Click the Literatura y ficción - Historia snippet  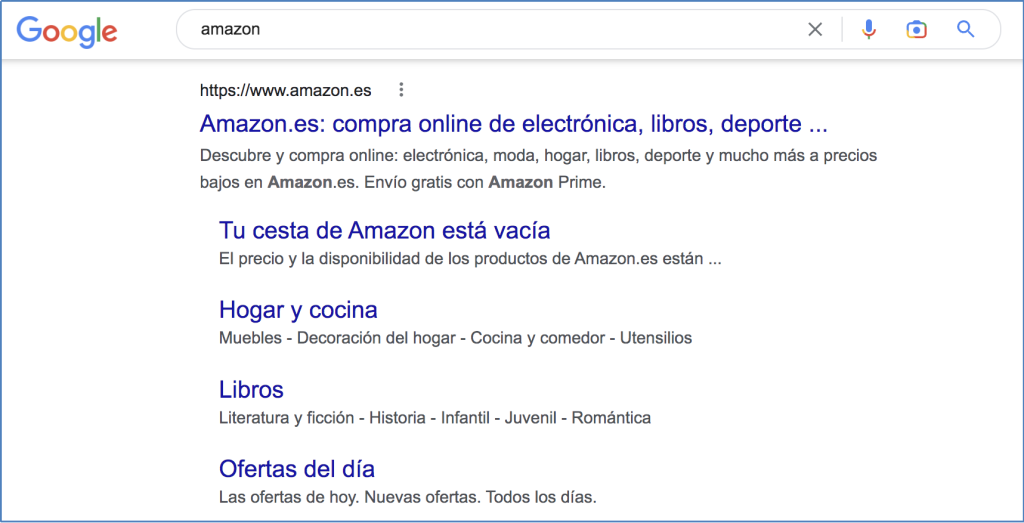pyautogui.click(x=435, y=418)
